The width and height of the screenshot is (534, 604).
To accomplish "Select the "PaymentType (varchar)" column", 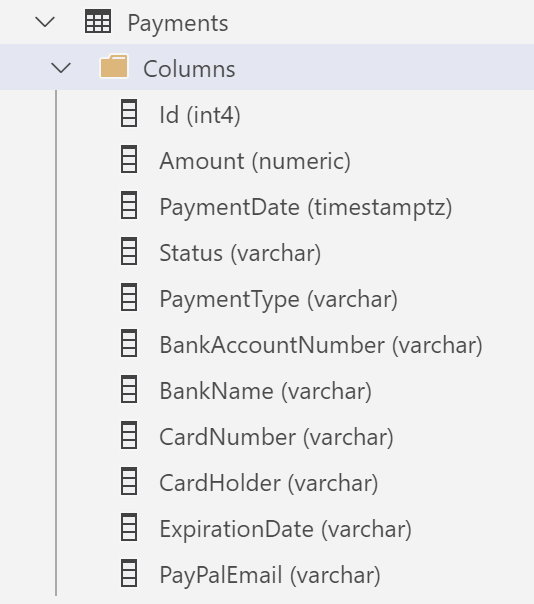I will point(279,299).
